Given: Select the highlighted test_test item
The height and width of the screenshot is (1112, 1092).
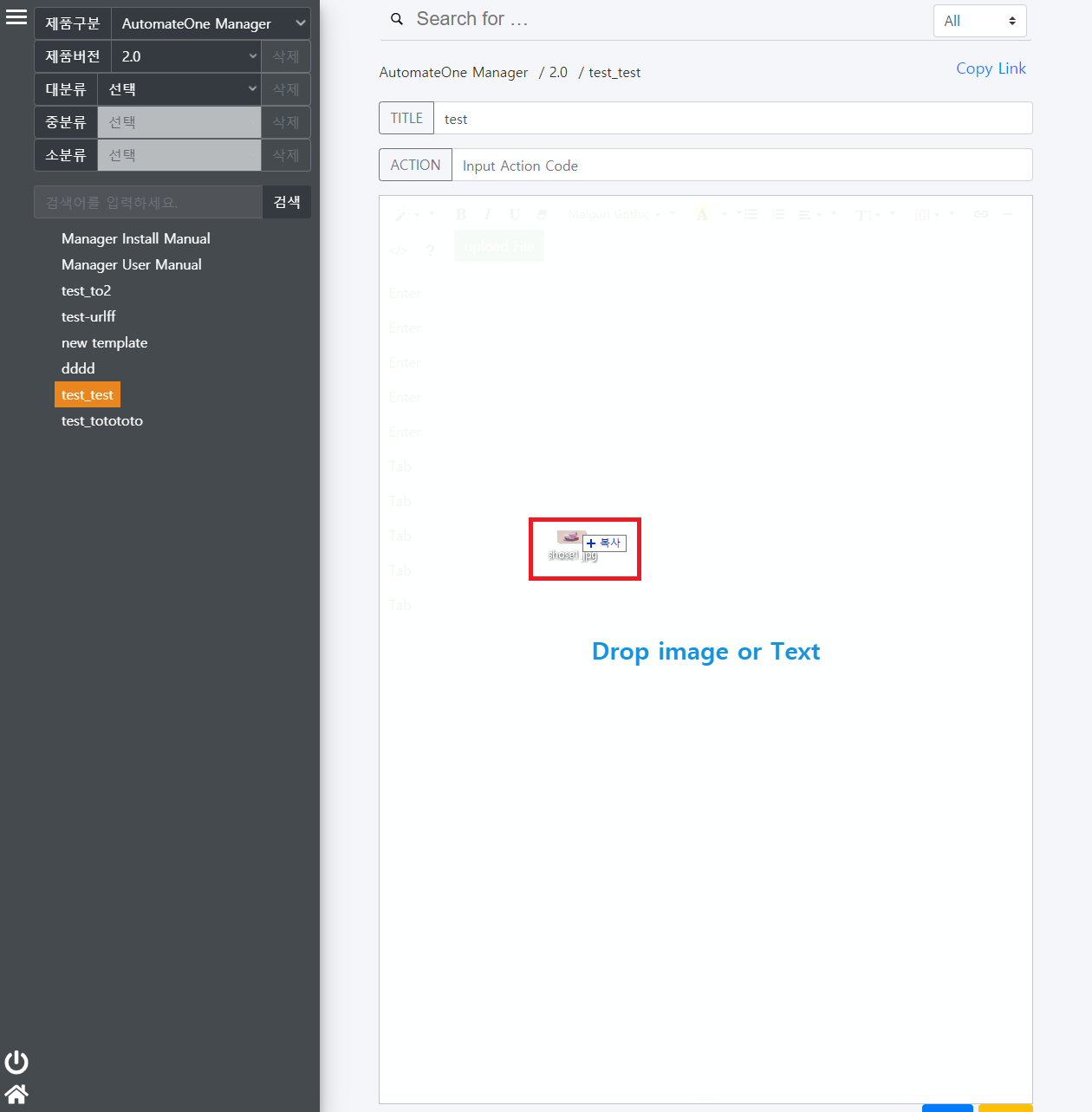Looking at the screenshot, I should (88, 394).
